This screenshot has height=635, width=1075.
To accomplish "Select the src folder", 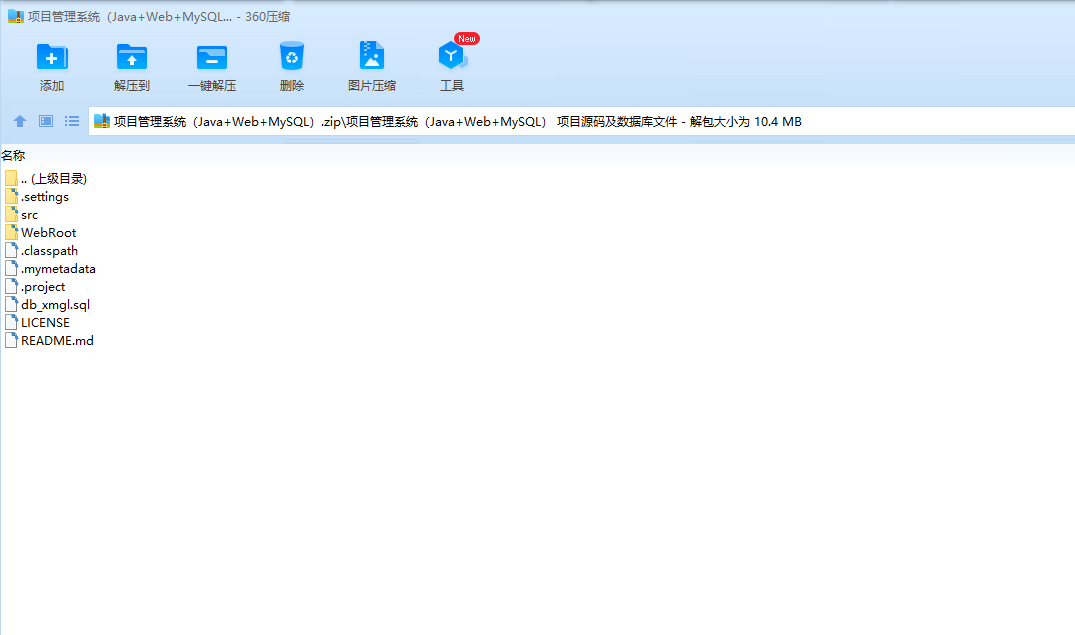I will point(21,215).
